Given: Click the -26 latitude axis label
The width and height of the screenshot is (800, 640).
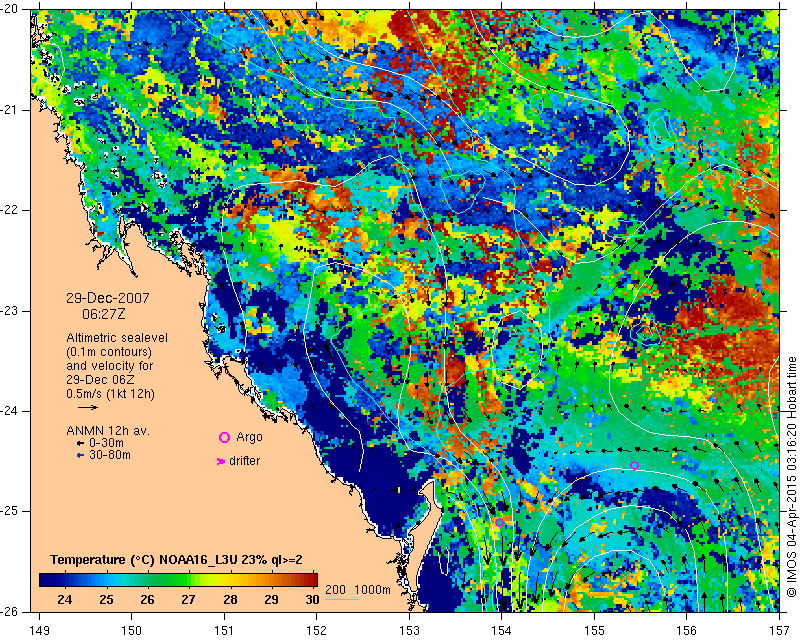Looking at the screenshot, I should (9, 612).
